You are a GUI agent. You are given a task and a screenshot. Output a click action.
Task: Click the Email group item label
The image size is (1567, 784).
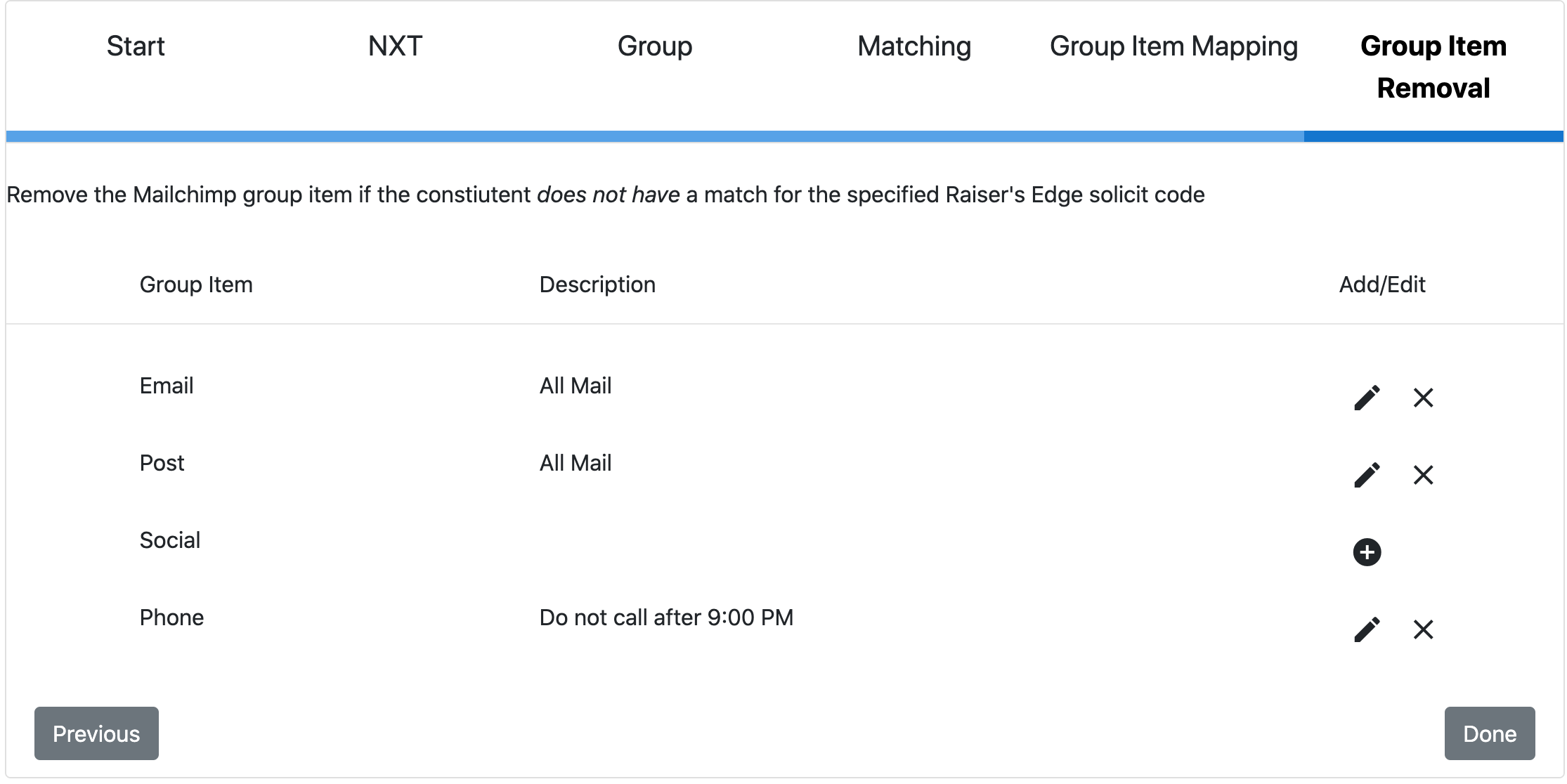point(167,386)
